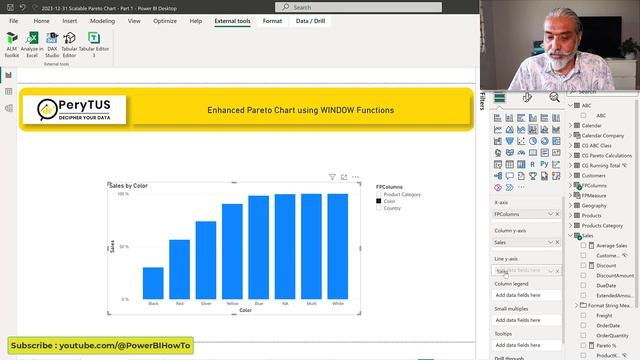640x360 pixels.
Task: Select Q&A speech bubble visual
Action: [x=509, y=176]
